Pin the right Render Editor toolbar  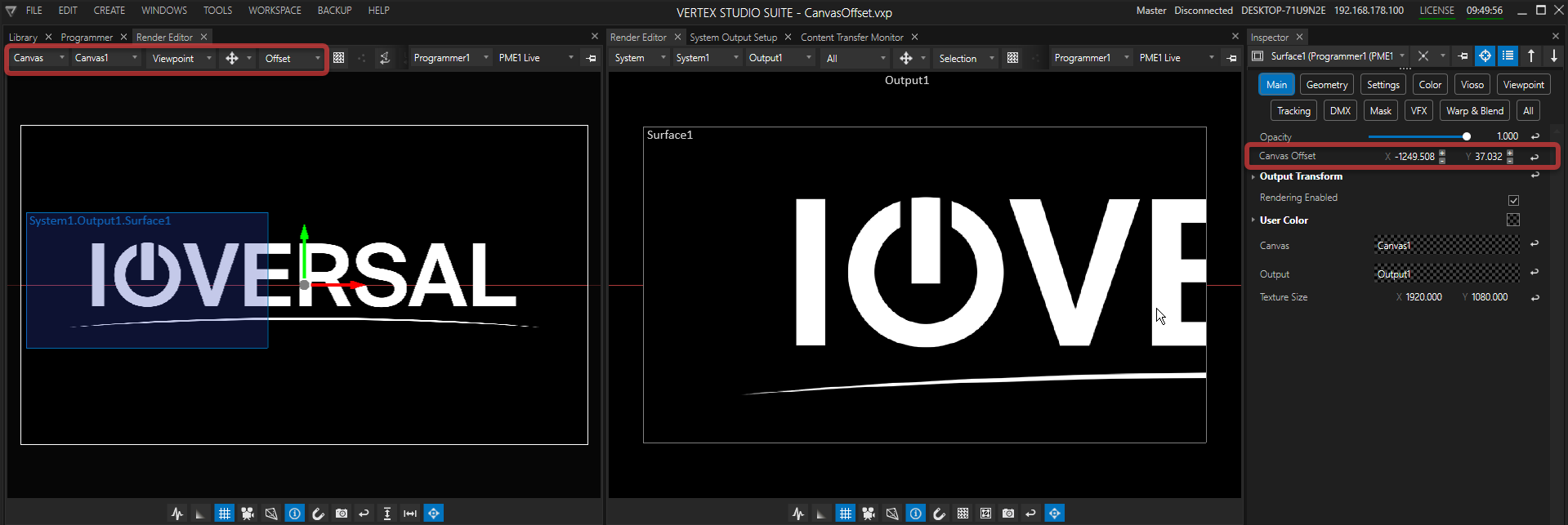(x=1231, y=58)
